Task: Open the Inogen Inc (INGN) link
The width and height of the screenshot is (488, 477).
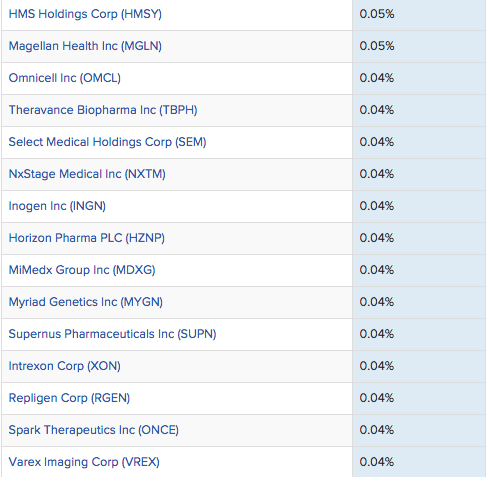Action: (x=57, y=206)
